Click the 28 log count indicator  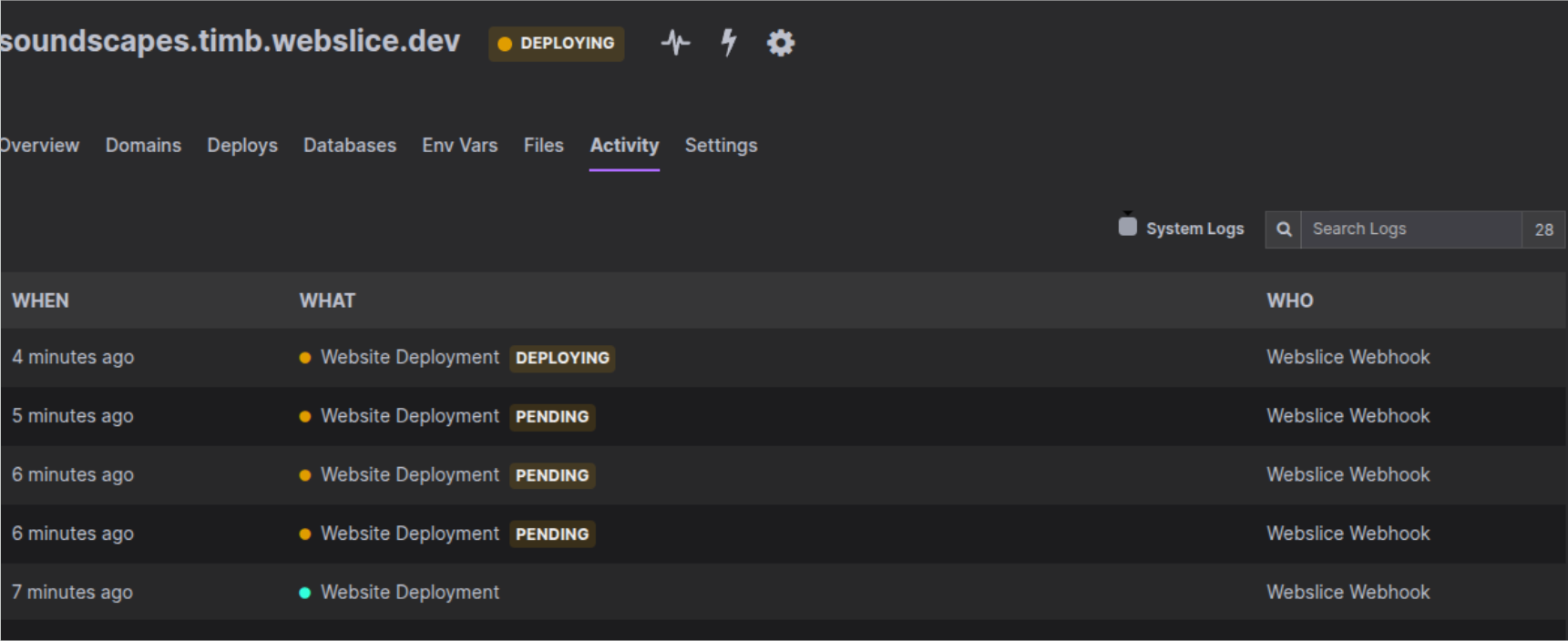point(1543,229)
